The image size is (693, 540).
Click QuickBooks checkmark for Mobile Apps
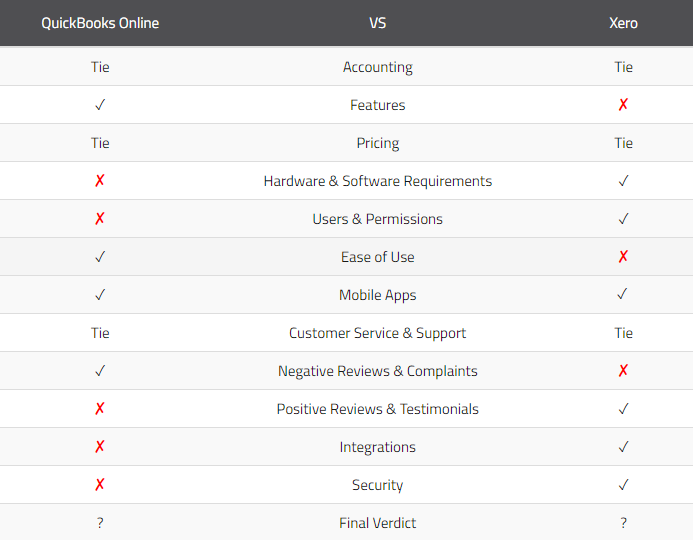tap(100, 295)
